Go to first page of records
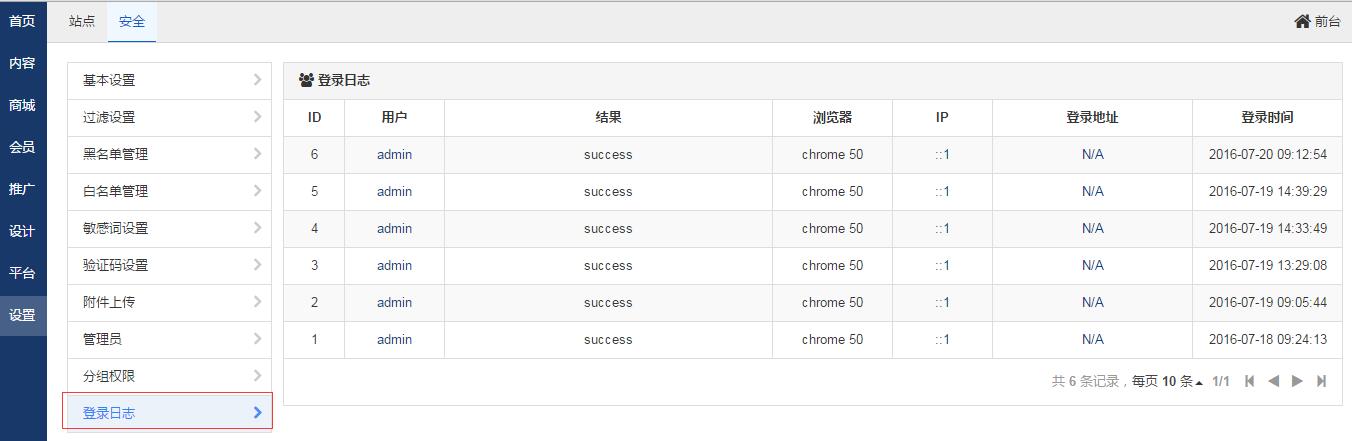1352x441 pixels. (1250, 381)
